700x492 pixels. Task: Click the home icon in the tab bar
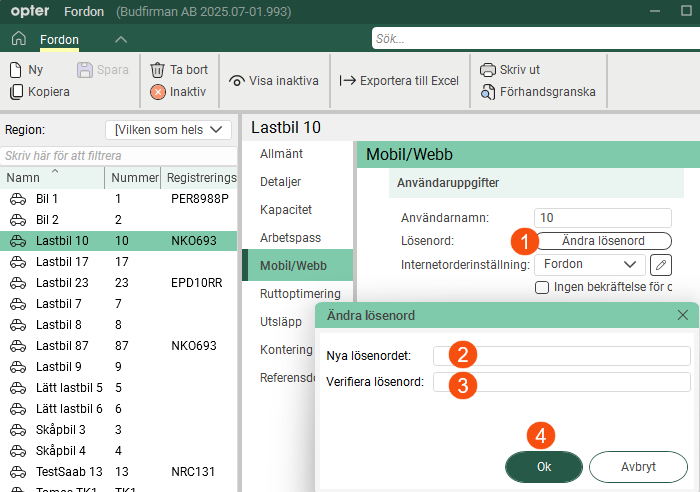click(x=18, y=39)
